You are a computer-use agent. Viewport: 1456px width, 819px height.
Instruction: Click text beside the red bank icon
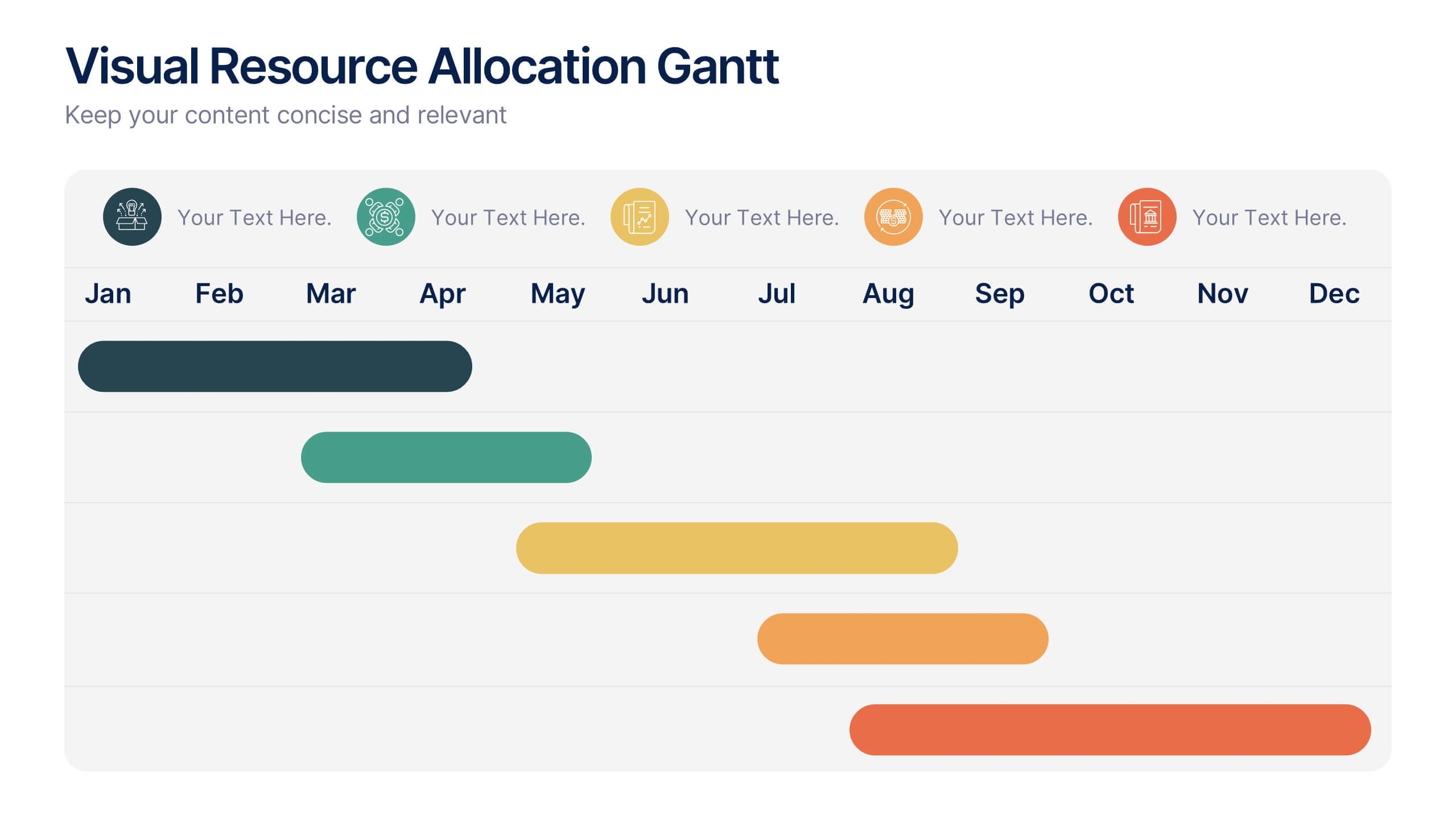(x=1269, y=217)
